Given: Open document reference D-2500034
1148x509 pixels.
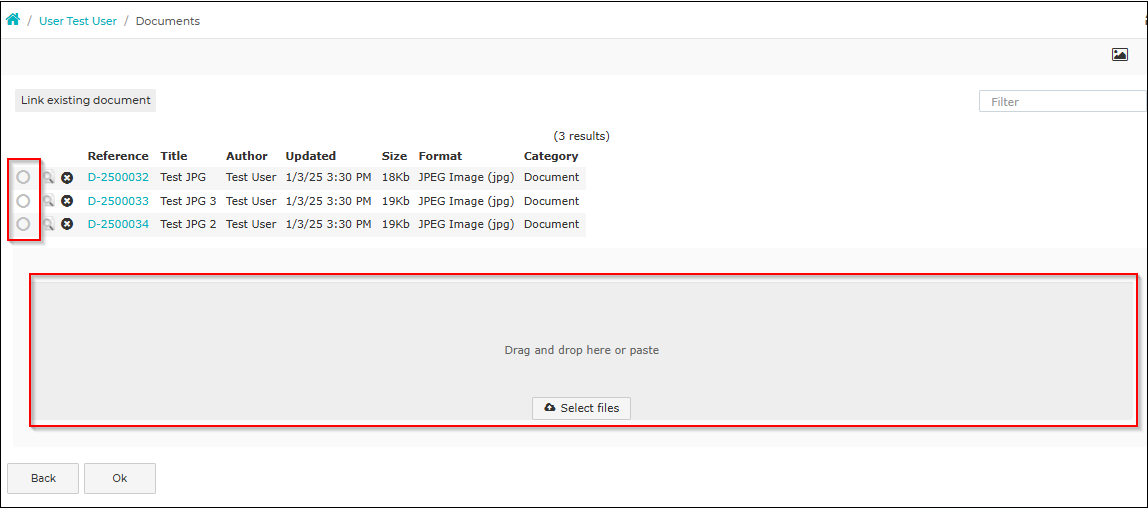Looking at the screenshot, I should (x=118, y=224).
